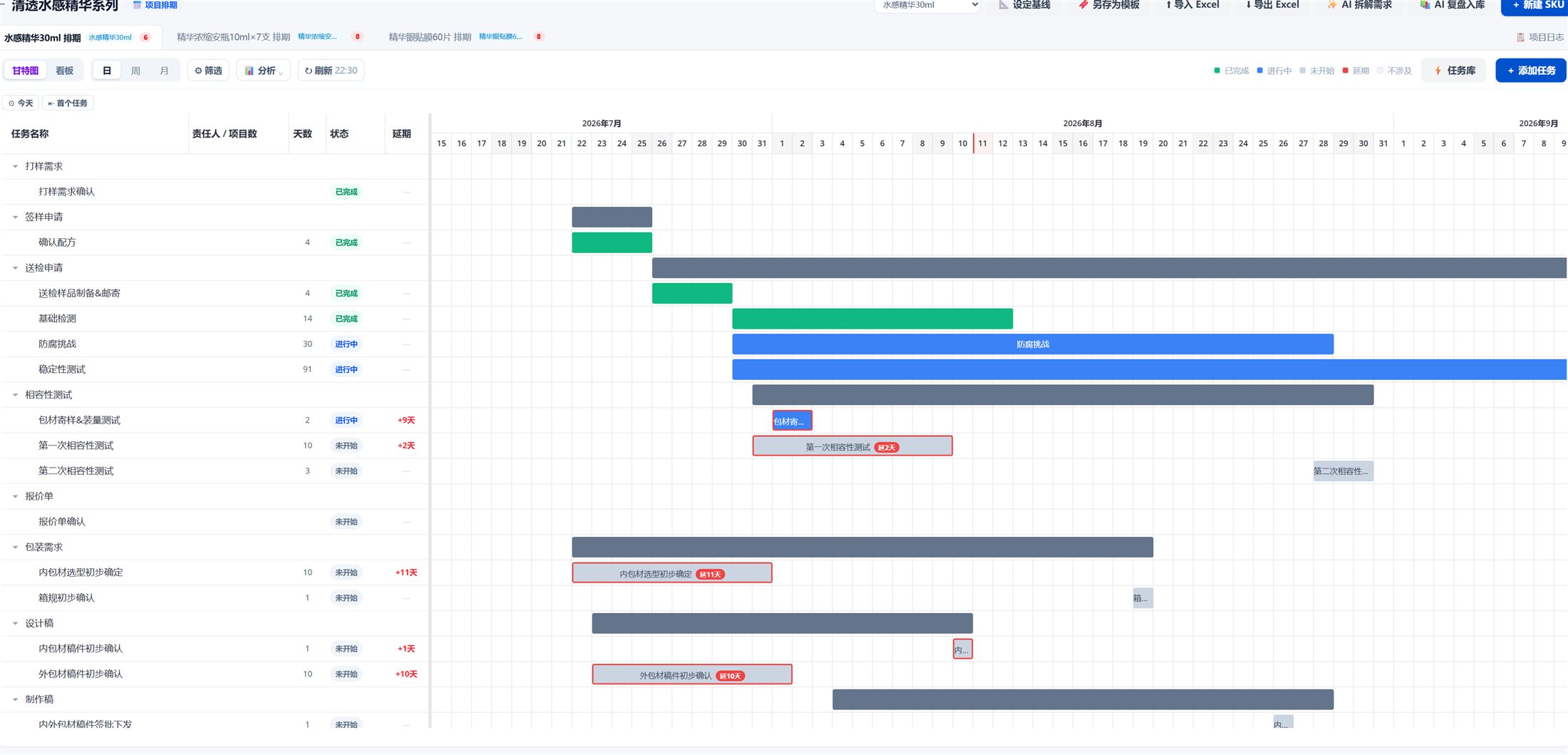Open the 项目日志 project log

click(x=1540, y=37)
